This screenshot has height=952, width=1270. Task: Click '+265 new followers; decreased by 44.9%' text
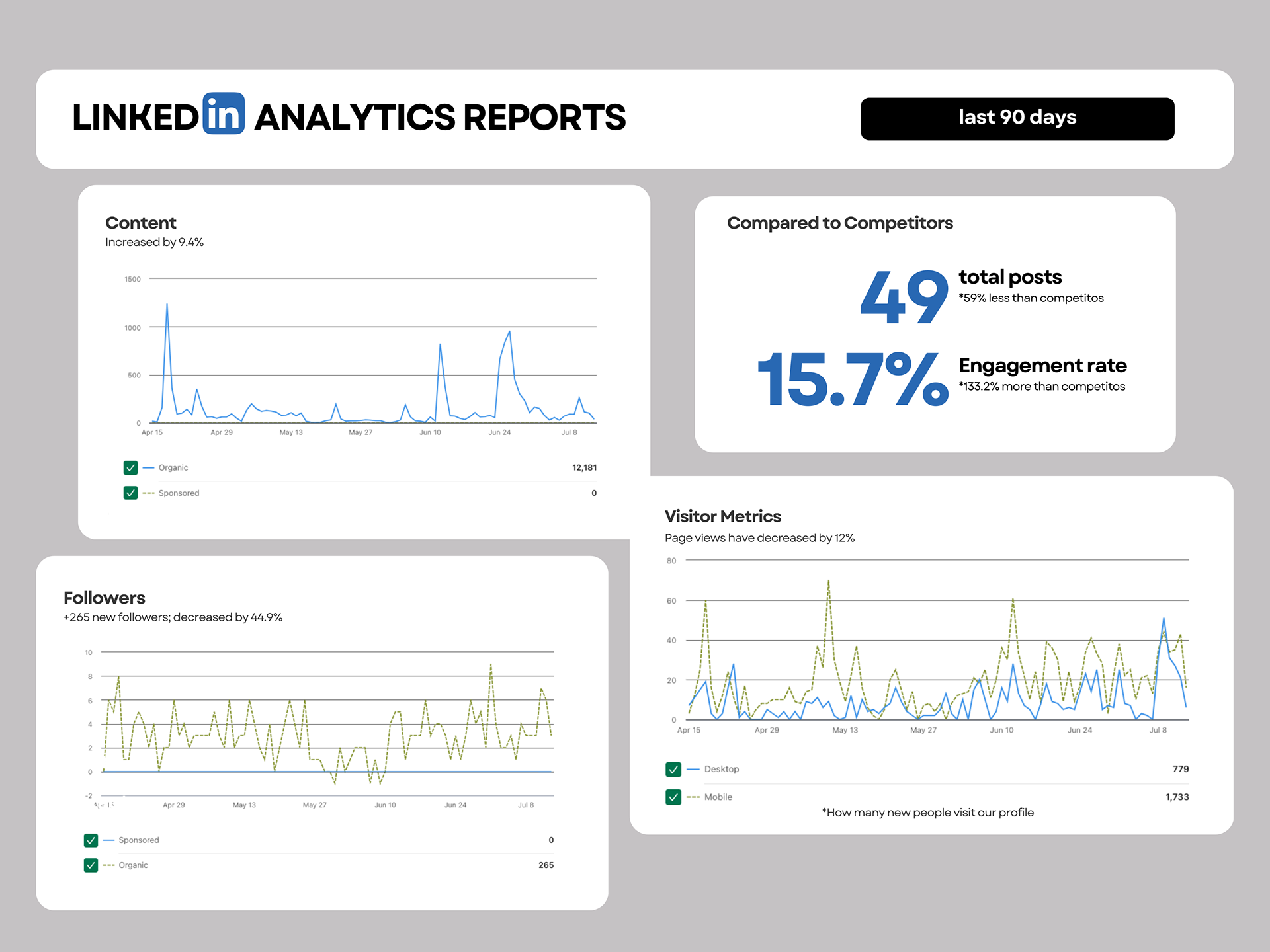click(x=173, y=617)
